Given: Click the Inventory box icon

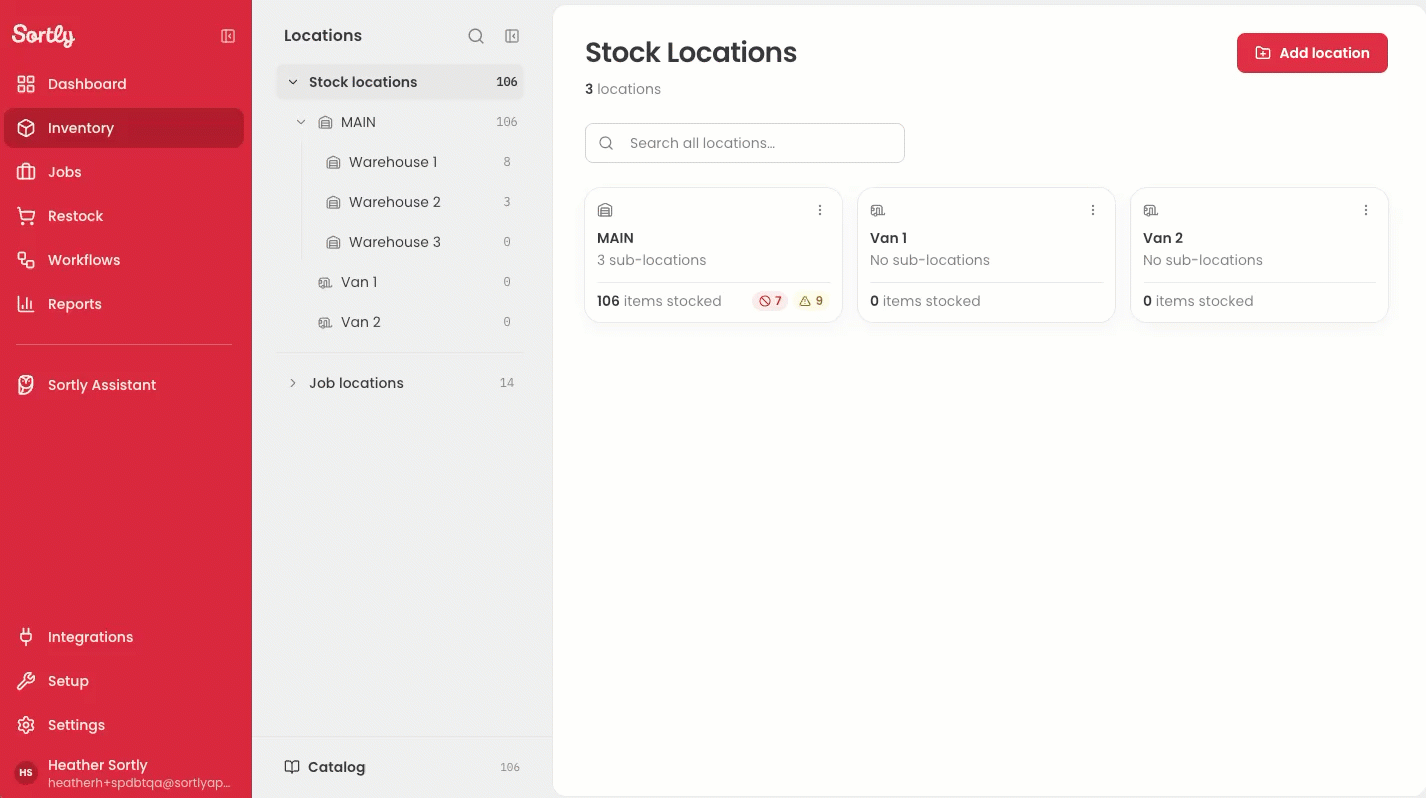Looking at the screenshot, I should pyautogui.click(x=26, y=128).
